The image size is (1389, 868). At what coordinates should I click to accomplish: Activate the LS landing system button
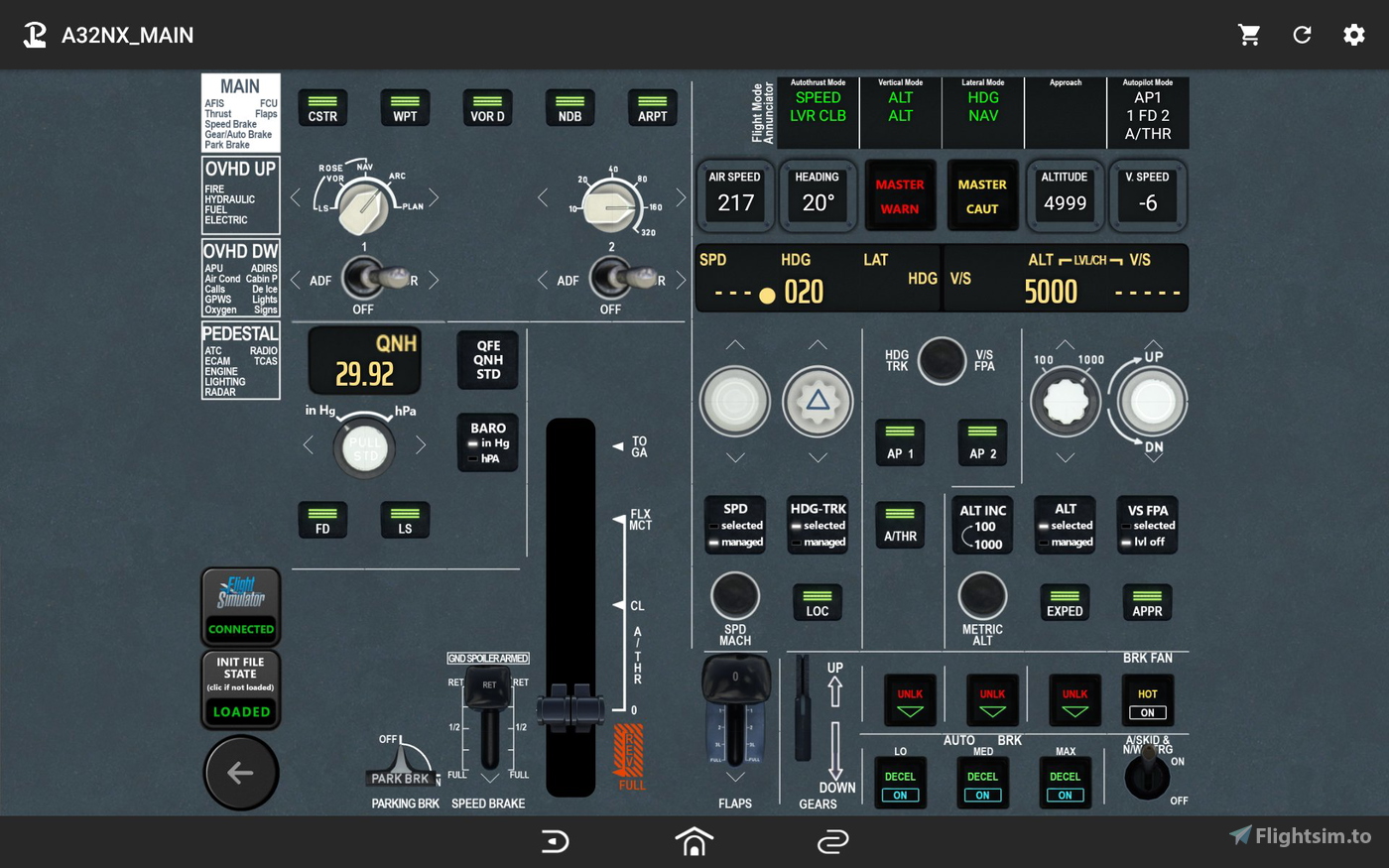[405, 520]
